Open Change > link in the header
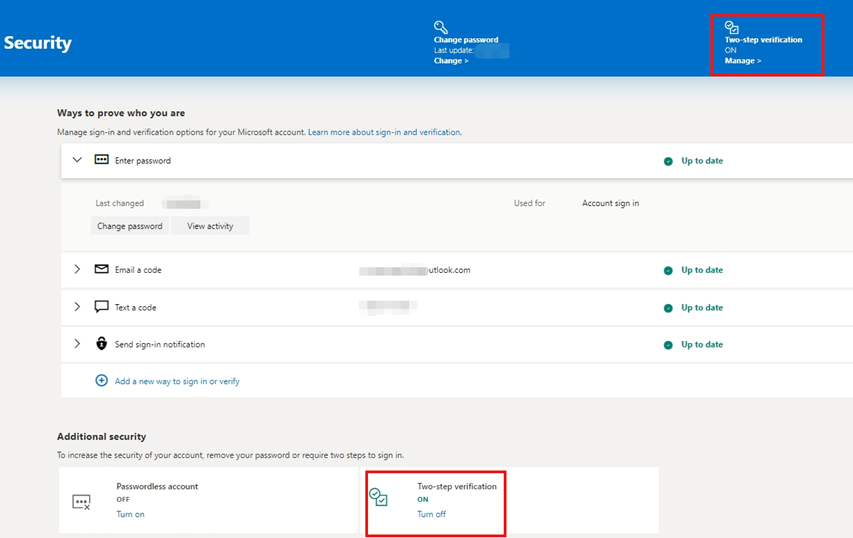This screenshot has height=538, width=853. coord(451,60)
